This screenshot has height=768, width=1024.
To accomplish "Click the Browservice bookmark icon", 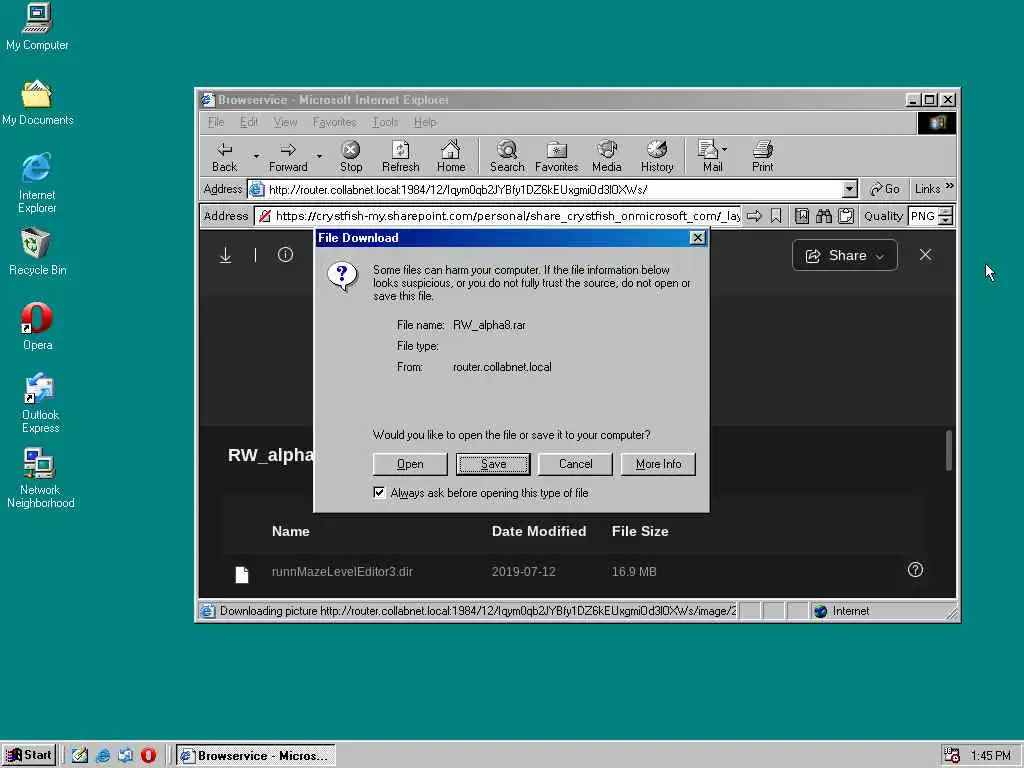I will [776, 216].
